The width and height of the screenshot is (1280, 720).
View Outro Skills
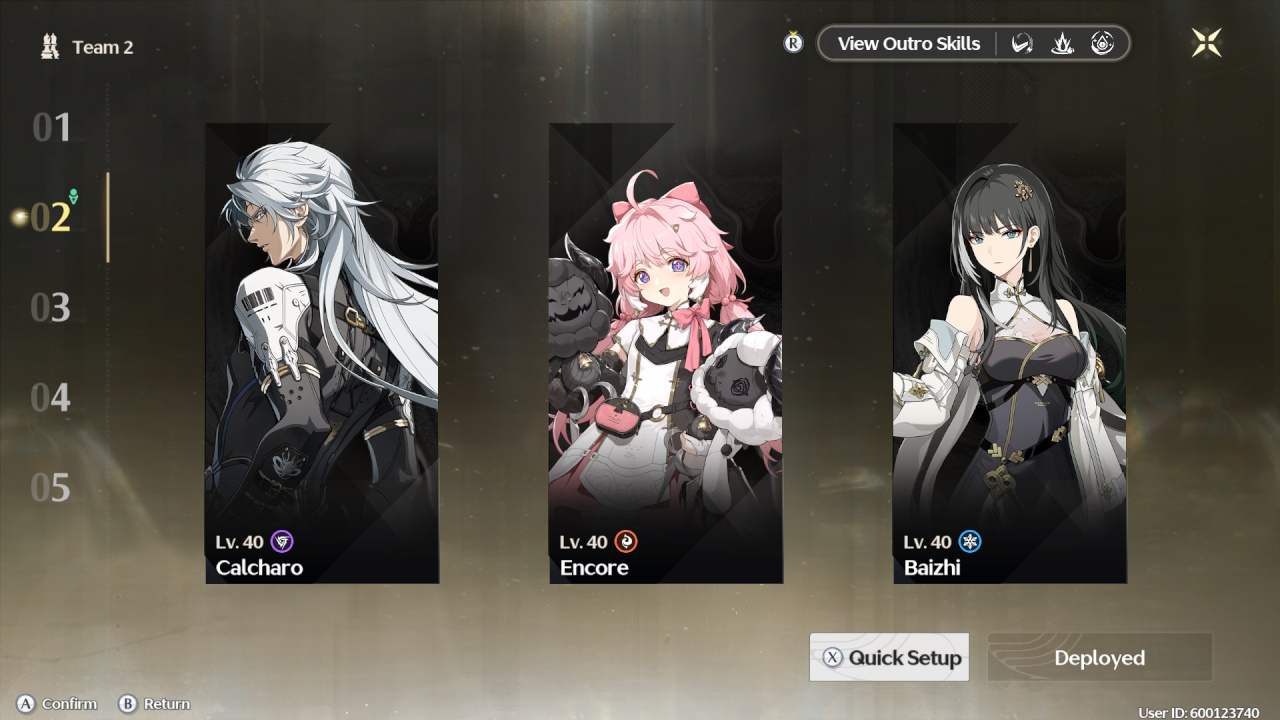point(908,44)
